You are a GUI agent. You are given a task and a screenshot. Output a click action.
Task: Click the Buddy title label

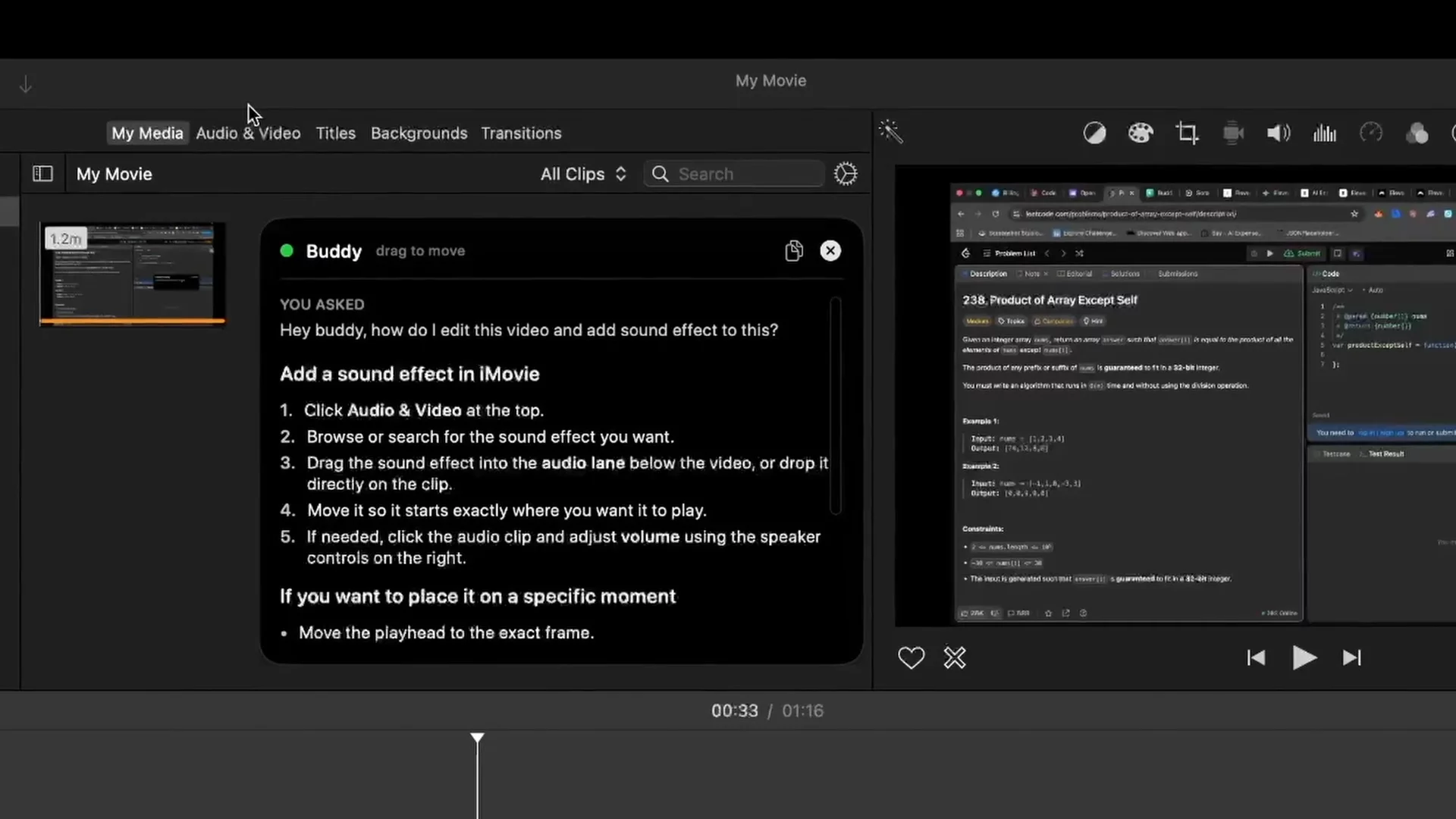(334, 251)
